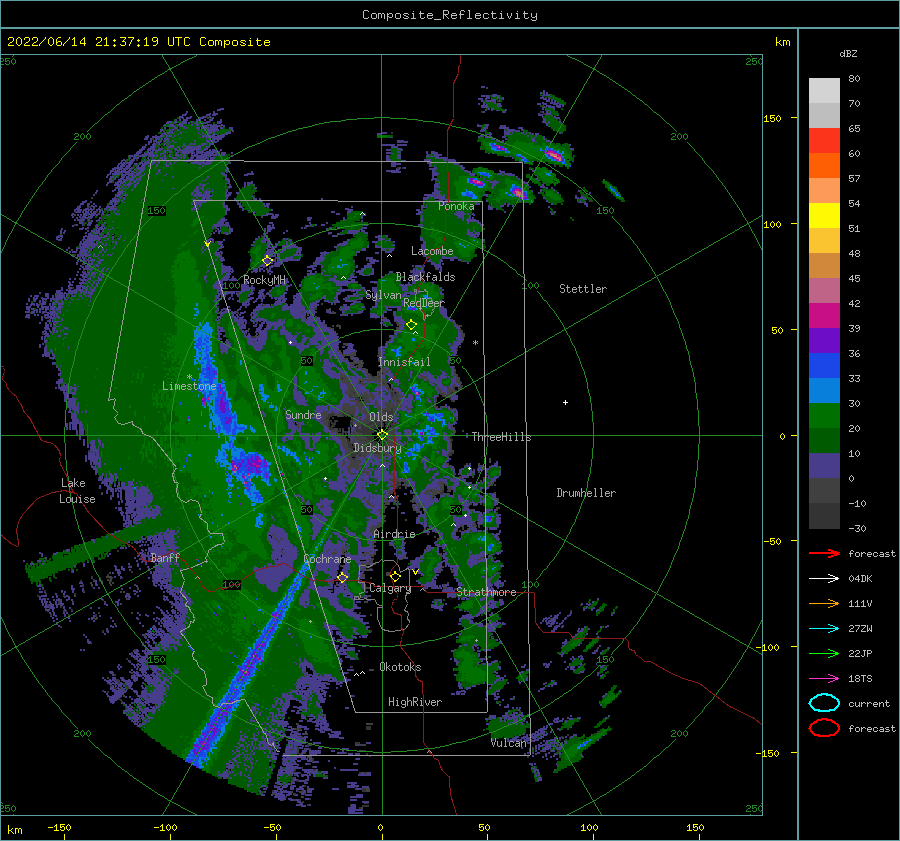Image resolution: width=900 pixels, height=841 pixels.
Task: Click the HighRiver town label
Action: click(x=414, y=702)
